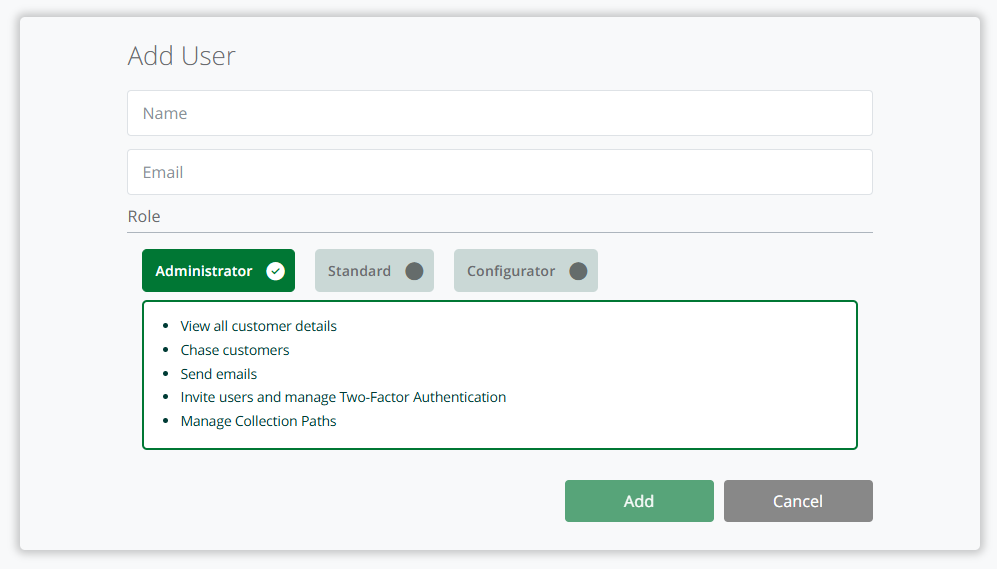Image resolution: width=997 pixels, height=569 pixels.
Task: Click the Two-Factor Authentication permission line
Action: tap(343, 397)
